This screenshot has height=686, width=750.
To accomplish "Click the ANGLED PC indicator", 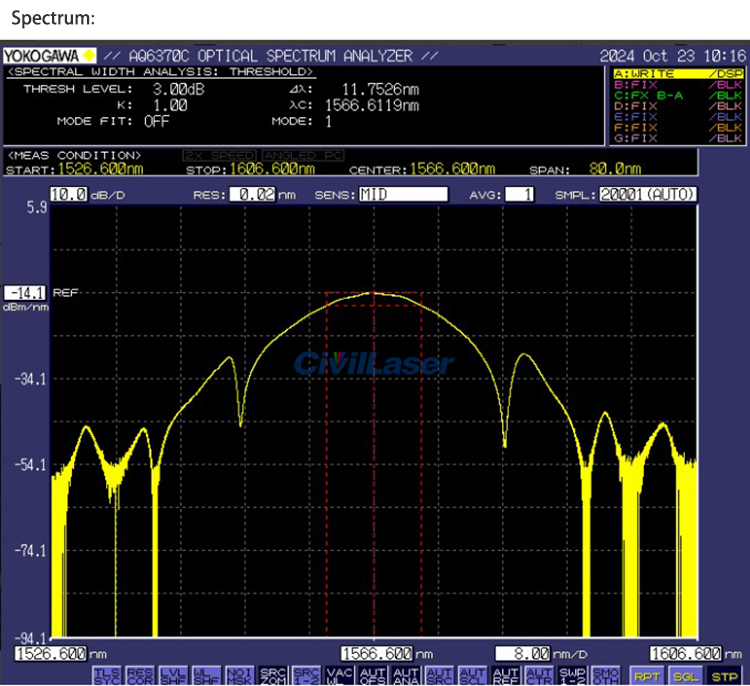I will point(303,155).
